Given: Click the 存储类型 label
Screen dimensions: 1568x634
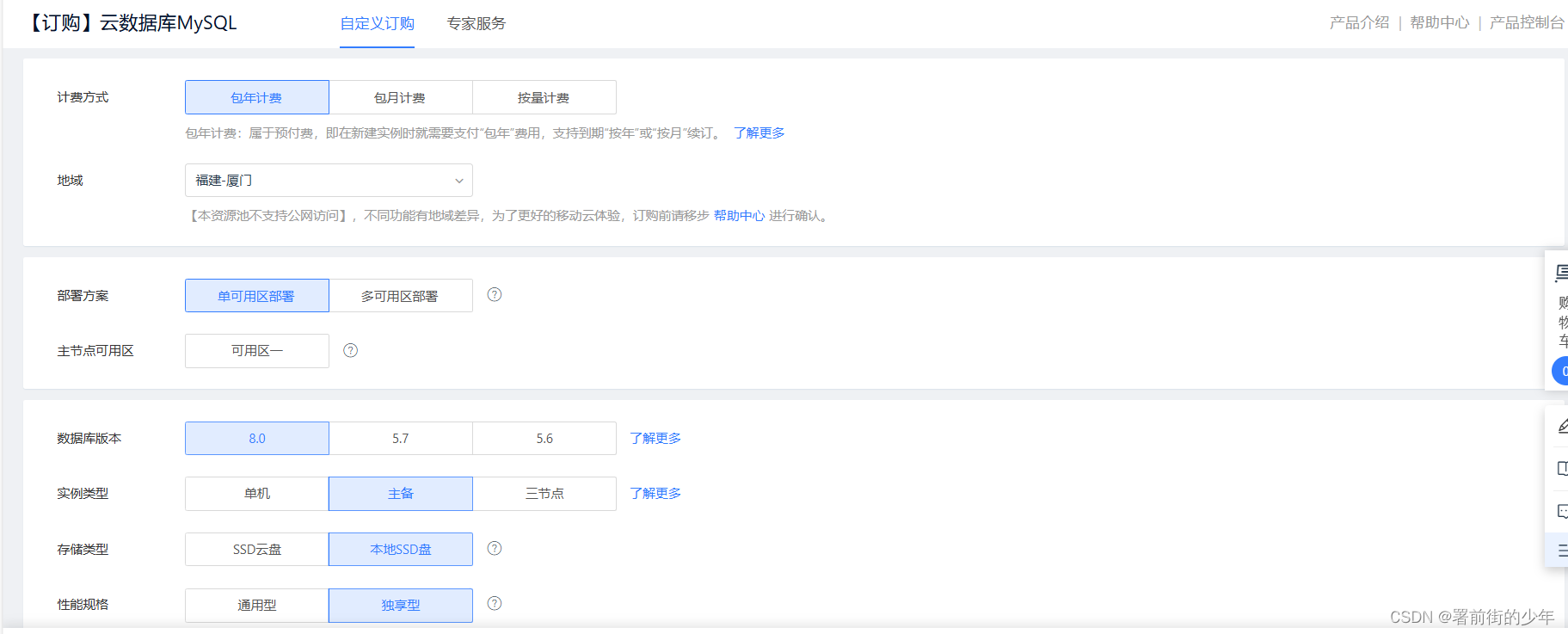Looking at the screenshot, I should pyautogui.click(x=83, y=549).
